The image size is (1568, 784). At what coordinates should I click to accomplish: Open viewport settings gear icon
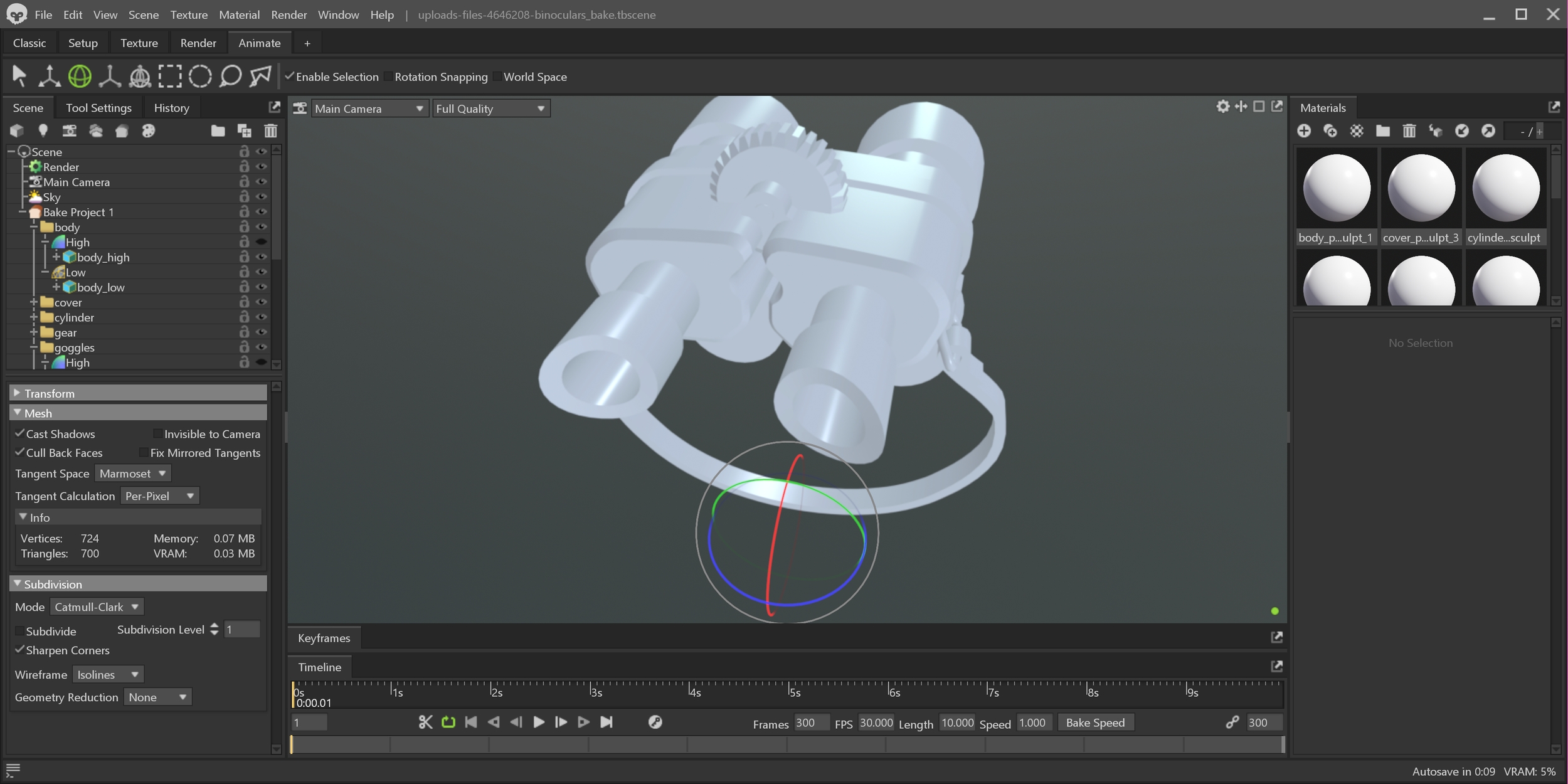point(1223,106)
